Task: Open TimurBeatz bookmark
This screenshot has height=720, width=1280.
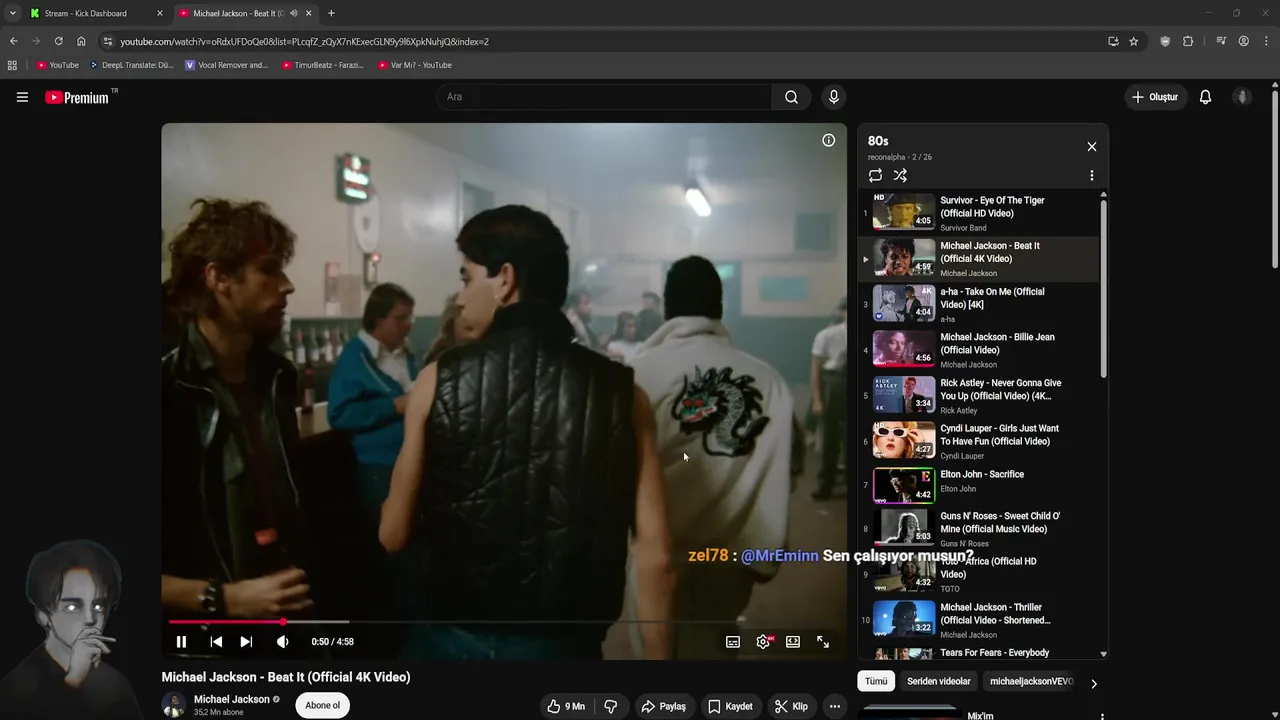Action: click(x=322, y=65)
